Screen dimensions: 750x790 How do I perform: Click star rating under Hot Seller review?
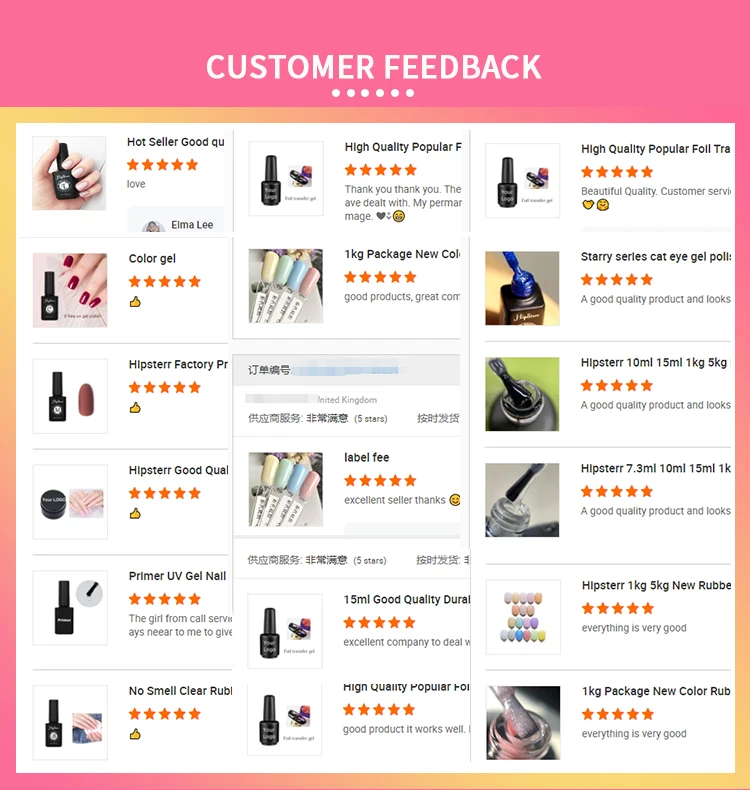click(x=163, y=165)
